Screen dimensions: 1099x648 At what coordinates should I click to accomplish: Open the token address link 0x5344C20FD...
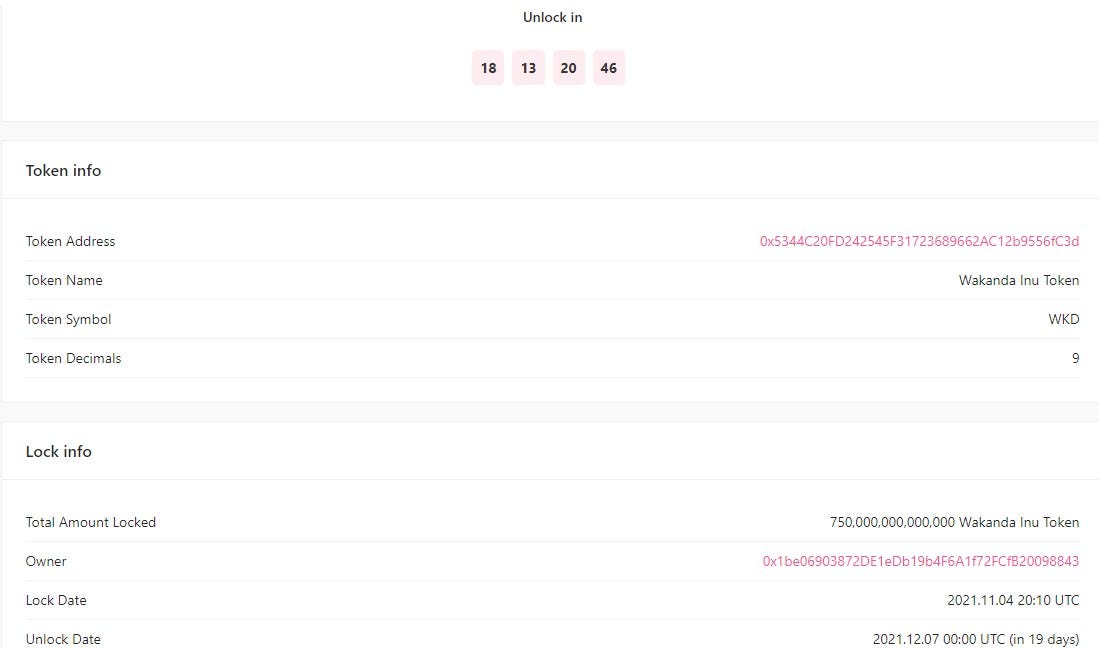tap(919, 241)
